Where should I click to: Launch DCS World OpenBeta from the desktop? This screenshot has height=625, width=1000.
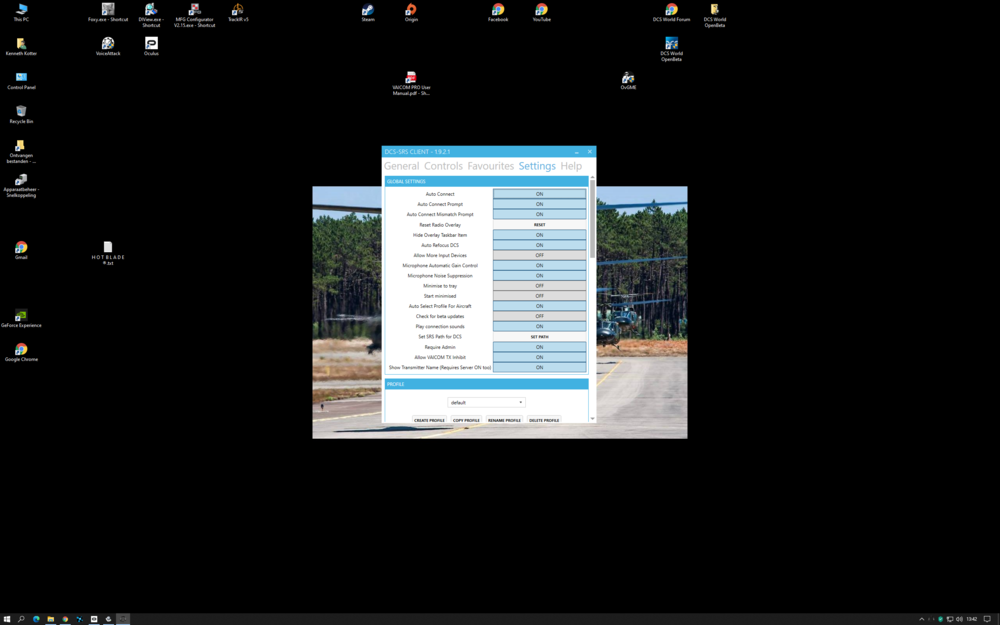point(671,45)
